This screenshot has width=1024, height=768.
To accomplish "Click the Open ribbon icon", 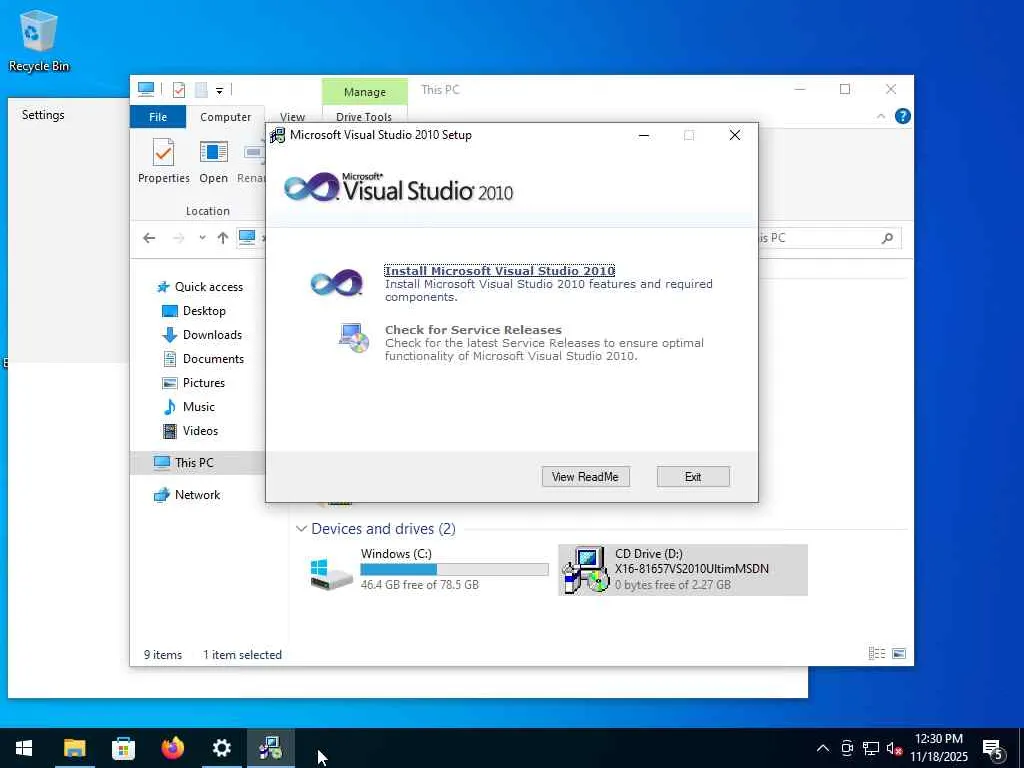I will click(x=214, y=161).
